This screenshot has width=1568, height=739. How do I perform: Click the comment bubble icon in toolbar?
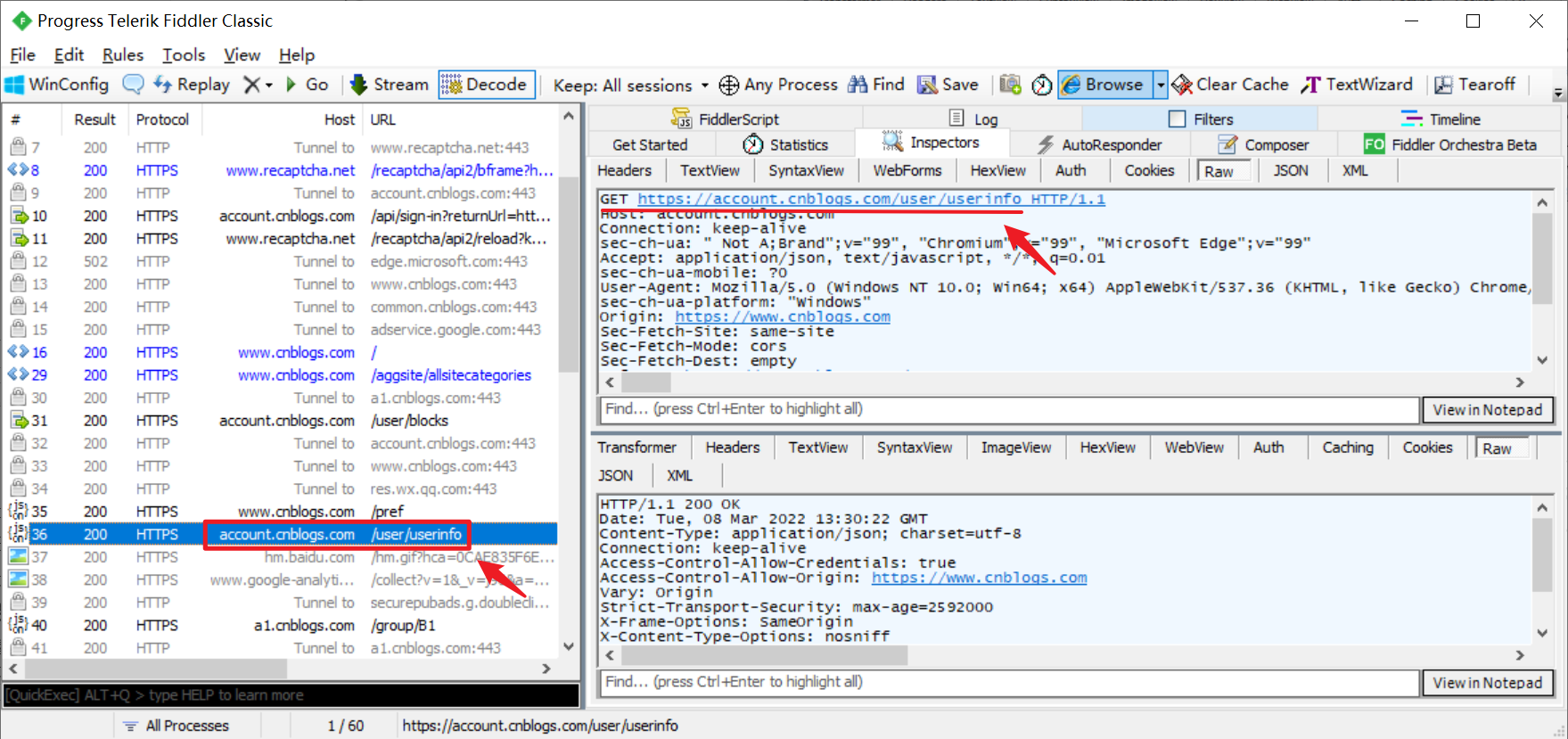pyautogui.click(x=133, y=85)
